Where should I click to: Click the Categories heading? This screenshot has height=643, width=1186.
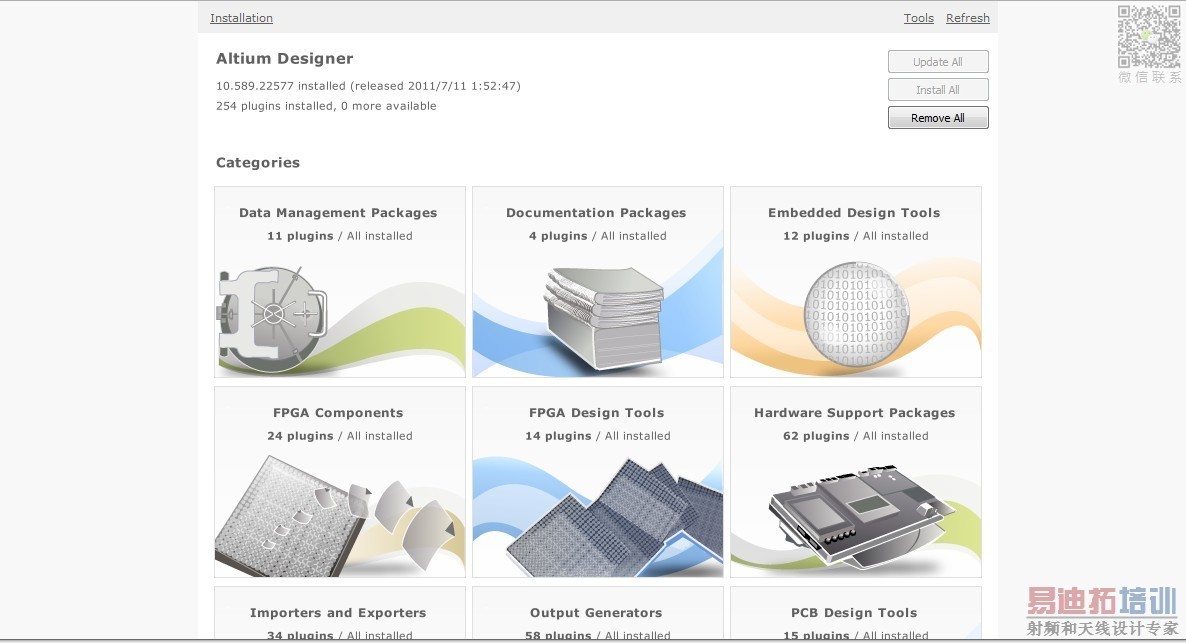click(x=258, y=163)
